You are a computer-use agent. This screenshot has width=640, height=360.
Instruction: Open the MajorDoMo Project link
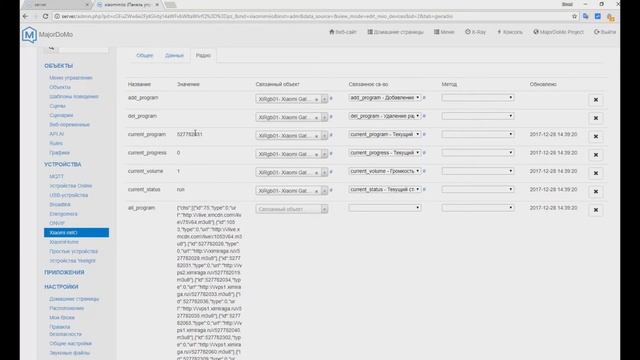[558, 32]
